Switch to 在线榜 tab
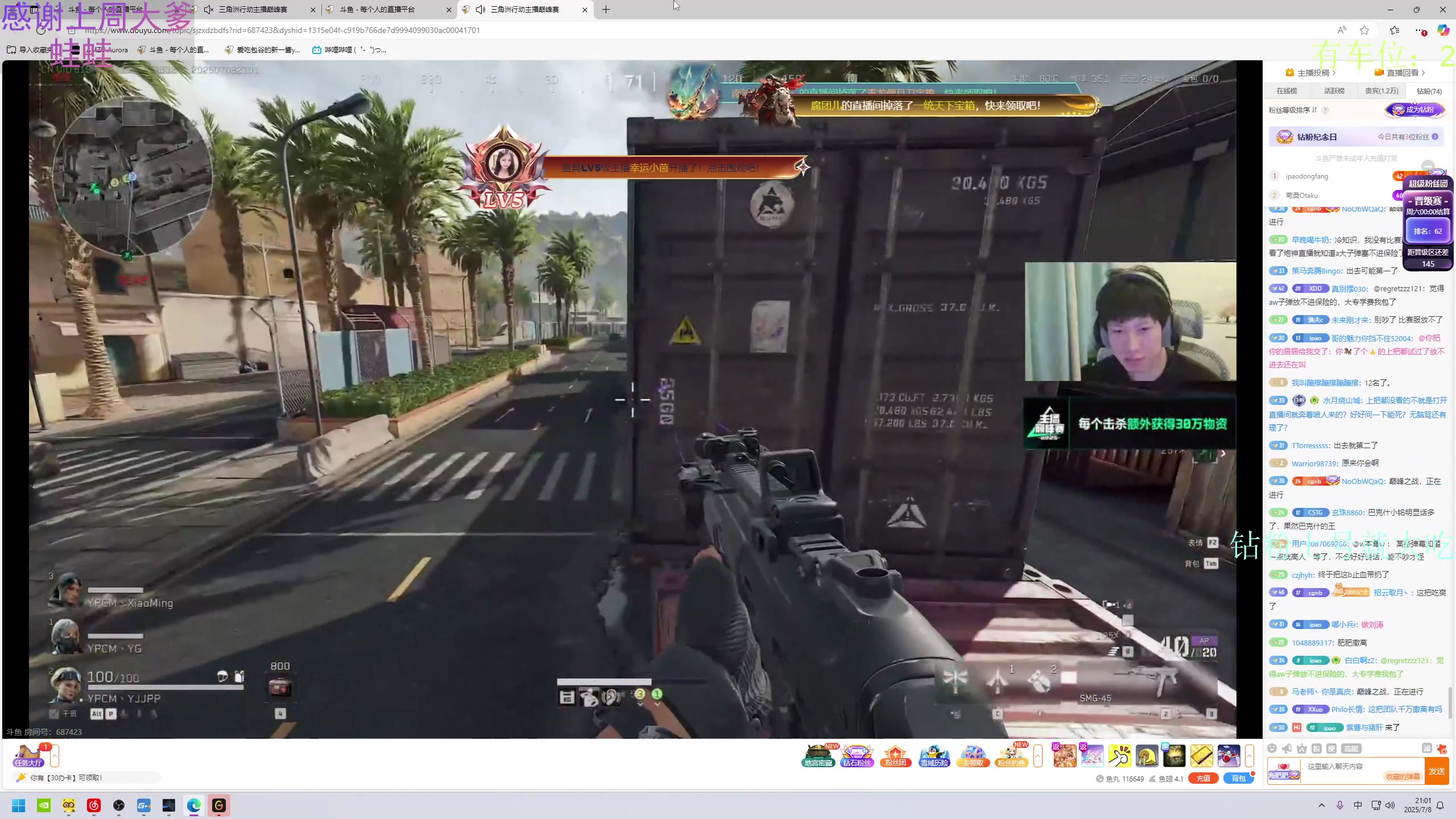This screenshot has width=1456, height=819. click(1287, 91)
